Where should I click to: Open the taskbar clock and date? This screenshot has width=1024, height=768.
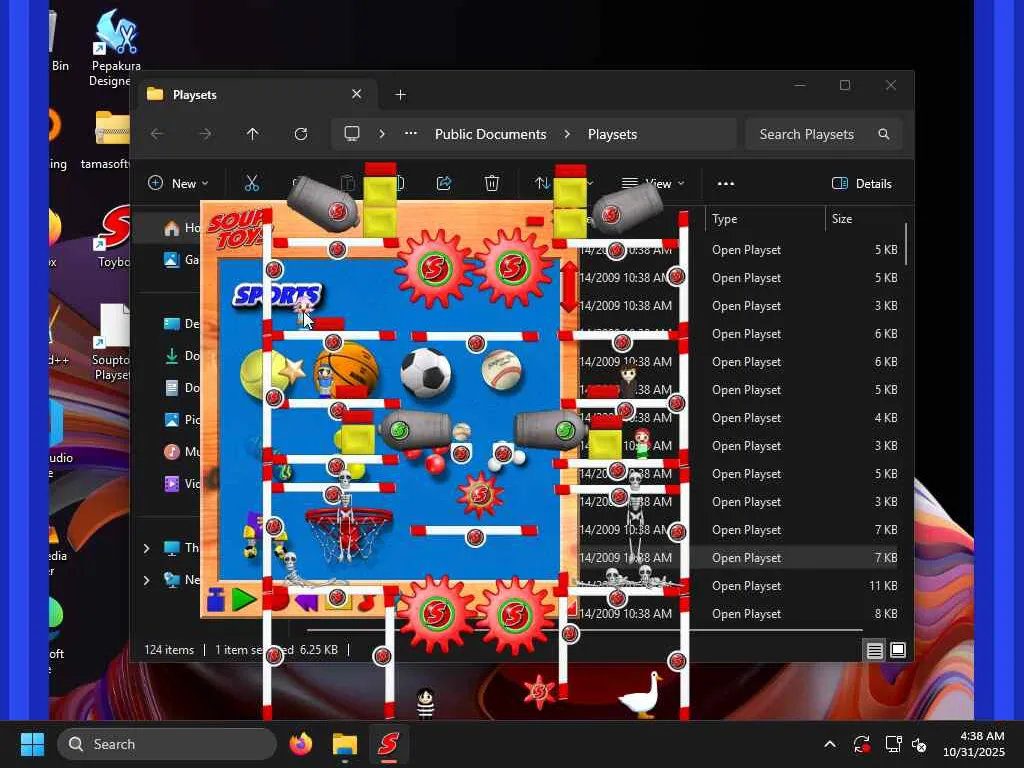click(973, 744)
